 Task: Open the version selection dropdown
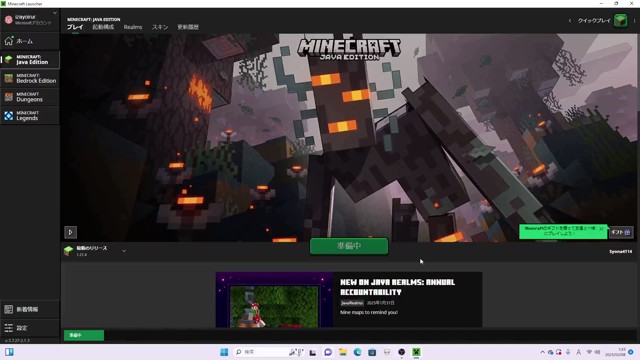[96, 251]
